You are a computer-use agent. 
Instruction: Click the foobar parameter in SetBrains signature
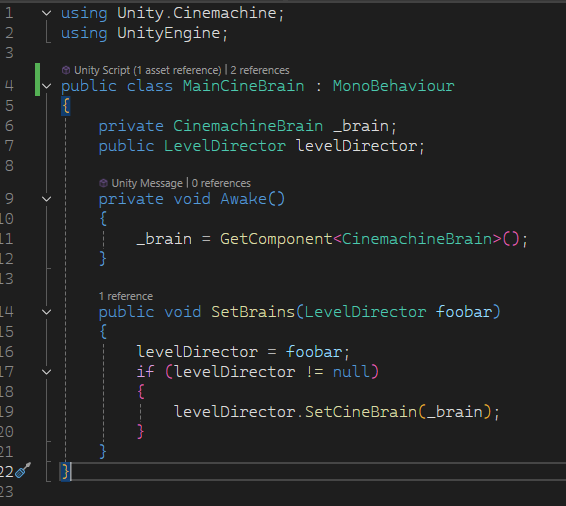coord(464,312)
